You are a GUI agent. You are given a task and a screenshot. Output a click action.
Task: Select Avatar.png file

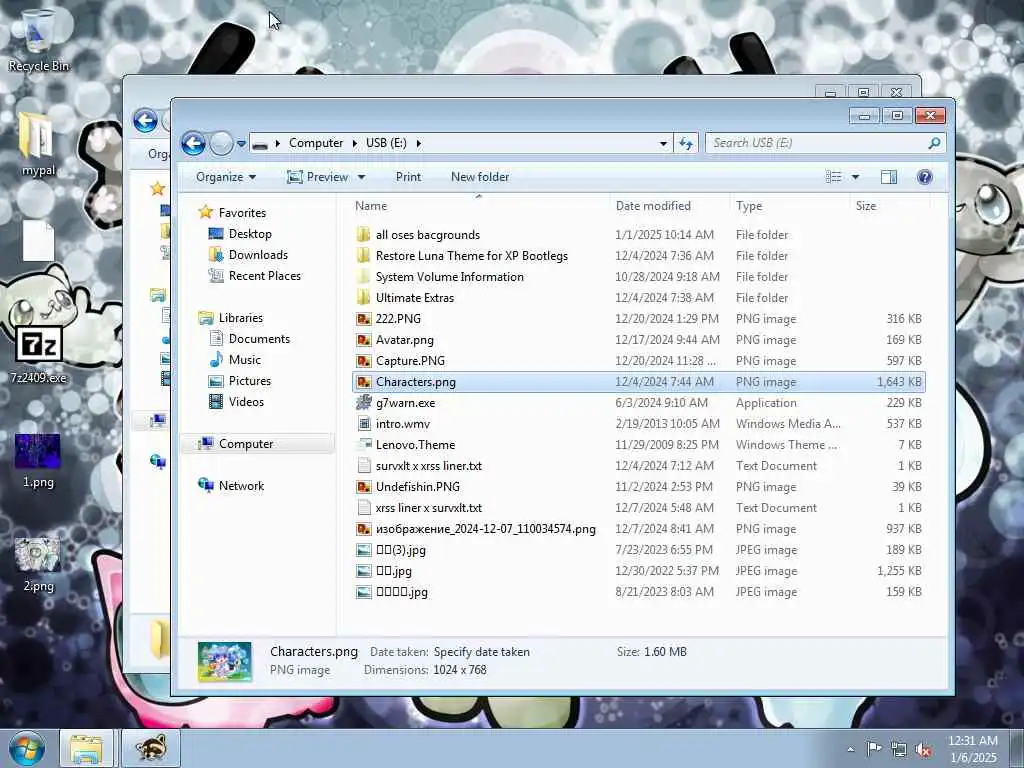[404, 340]
